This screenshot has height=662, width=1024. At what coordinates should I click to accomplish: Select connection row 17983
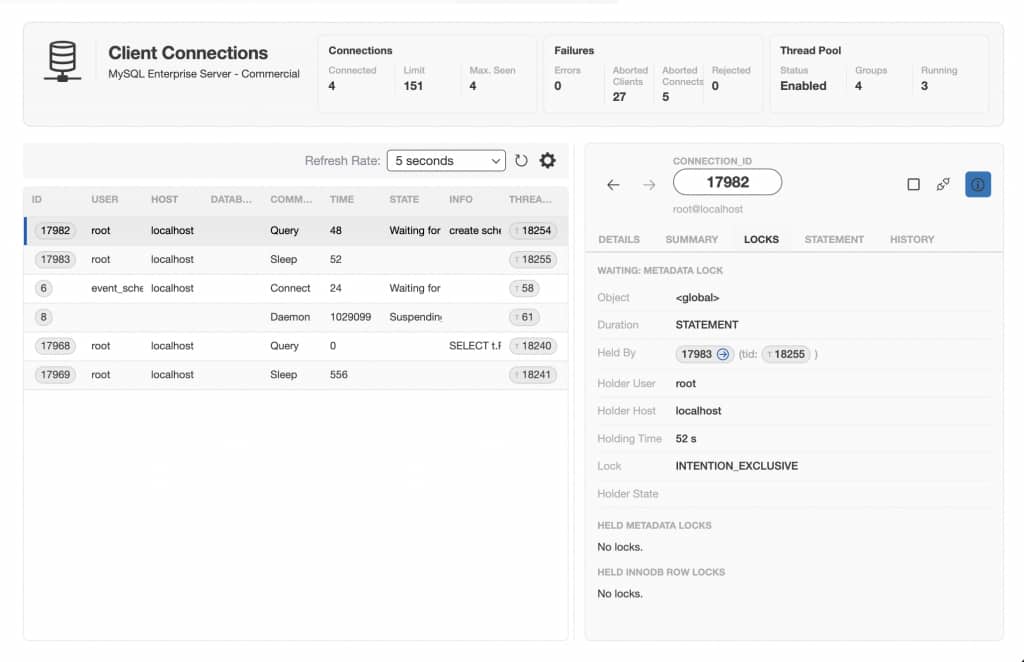point(296,260)
